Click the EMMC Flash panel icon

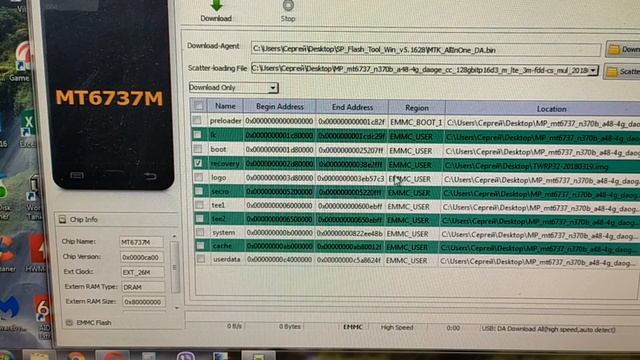tap(69, 323)
